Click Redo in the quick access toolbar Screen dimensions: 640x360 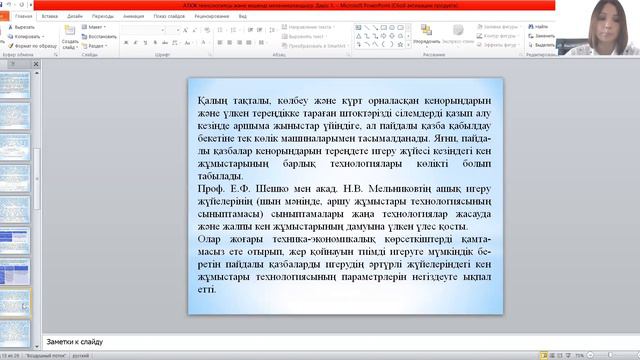[22, 5]
